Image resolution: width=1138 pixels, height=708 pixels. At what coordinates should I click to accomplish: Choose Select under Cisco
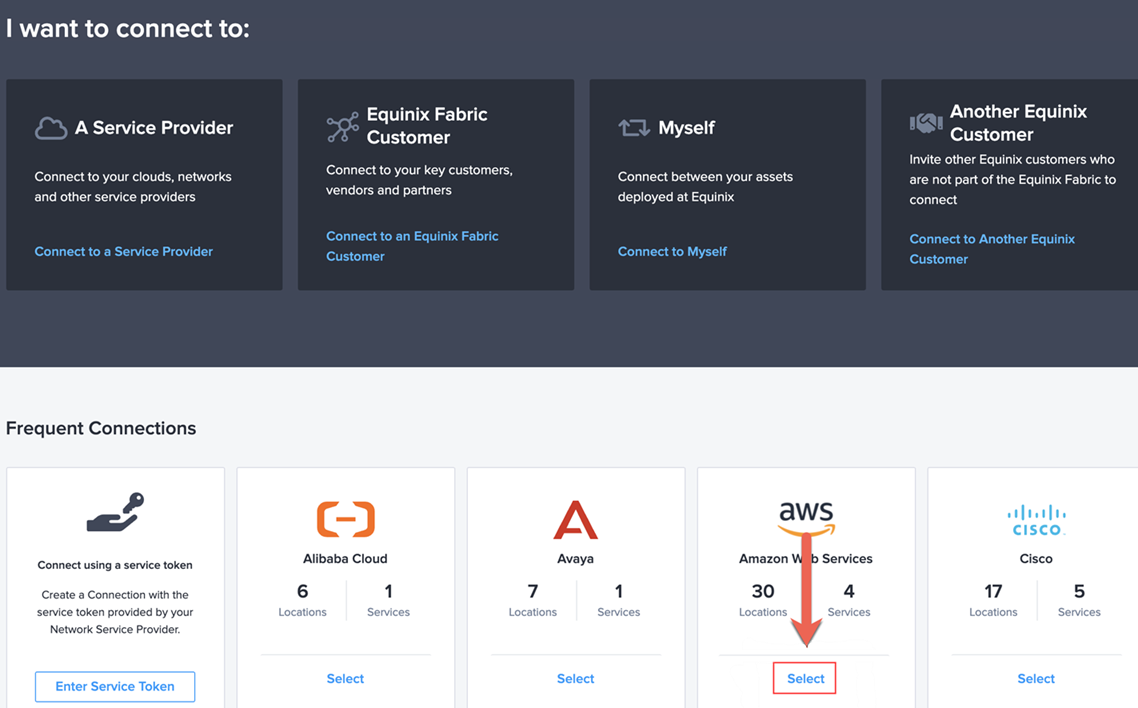point(1036,678)
